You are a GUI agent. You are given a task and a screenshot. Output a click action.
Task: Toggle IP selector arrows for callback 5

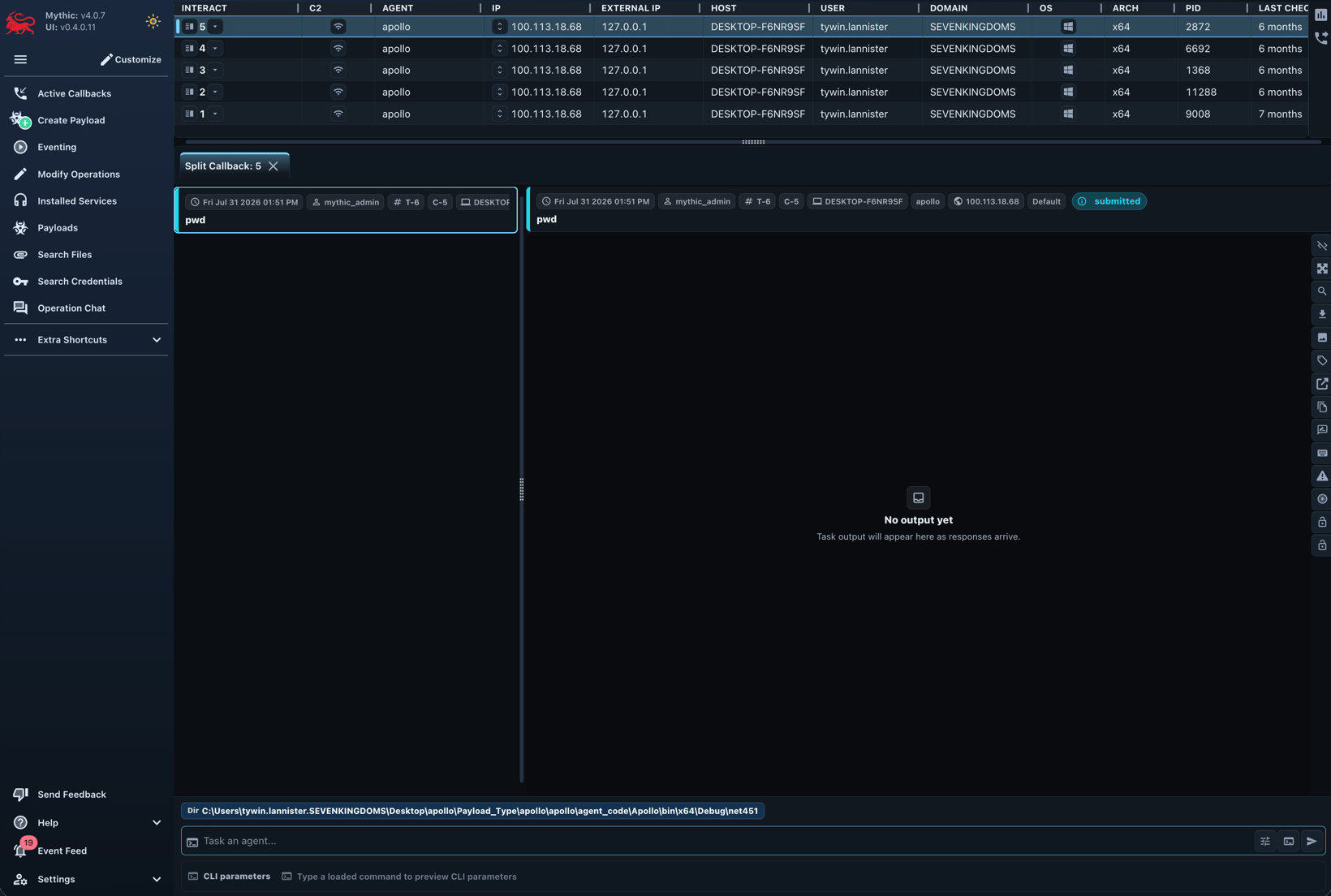(499, 27)
